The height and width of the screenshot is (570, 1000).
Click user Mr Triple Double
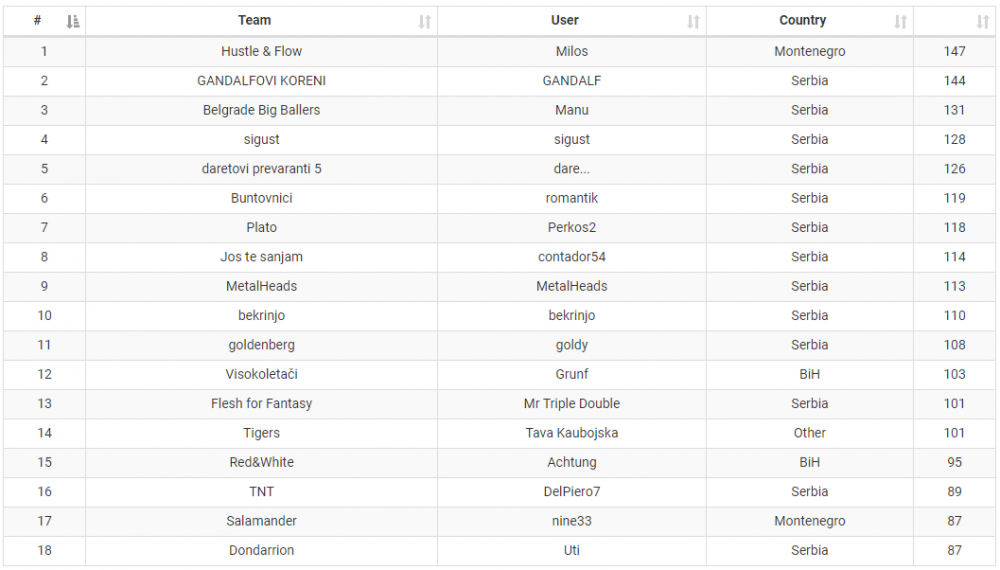click(x=572, y=403)
